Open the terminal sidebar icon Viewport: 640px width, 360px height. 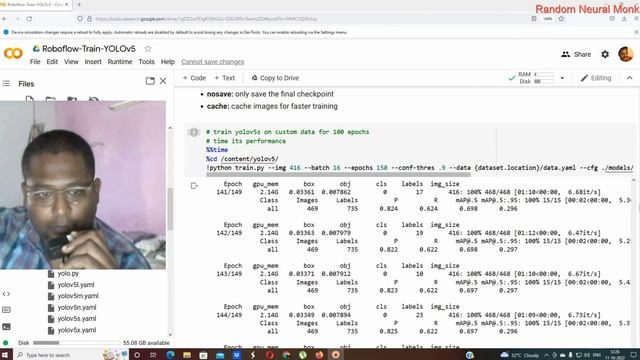pos(6,327)
